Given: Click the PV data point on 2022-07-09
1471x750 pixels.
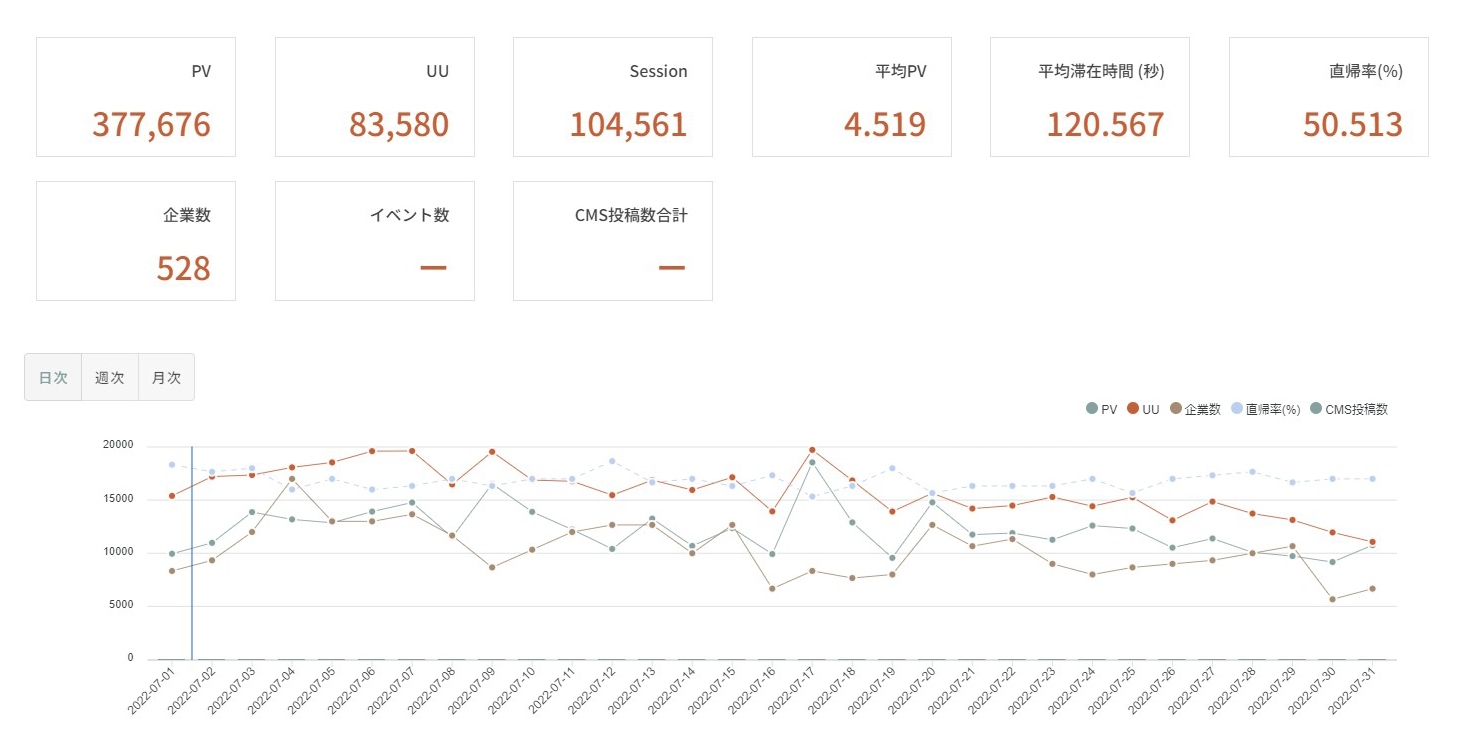Looking at the screenshot, I should [492, 486].
